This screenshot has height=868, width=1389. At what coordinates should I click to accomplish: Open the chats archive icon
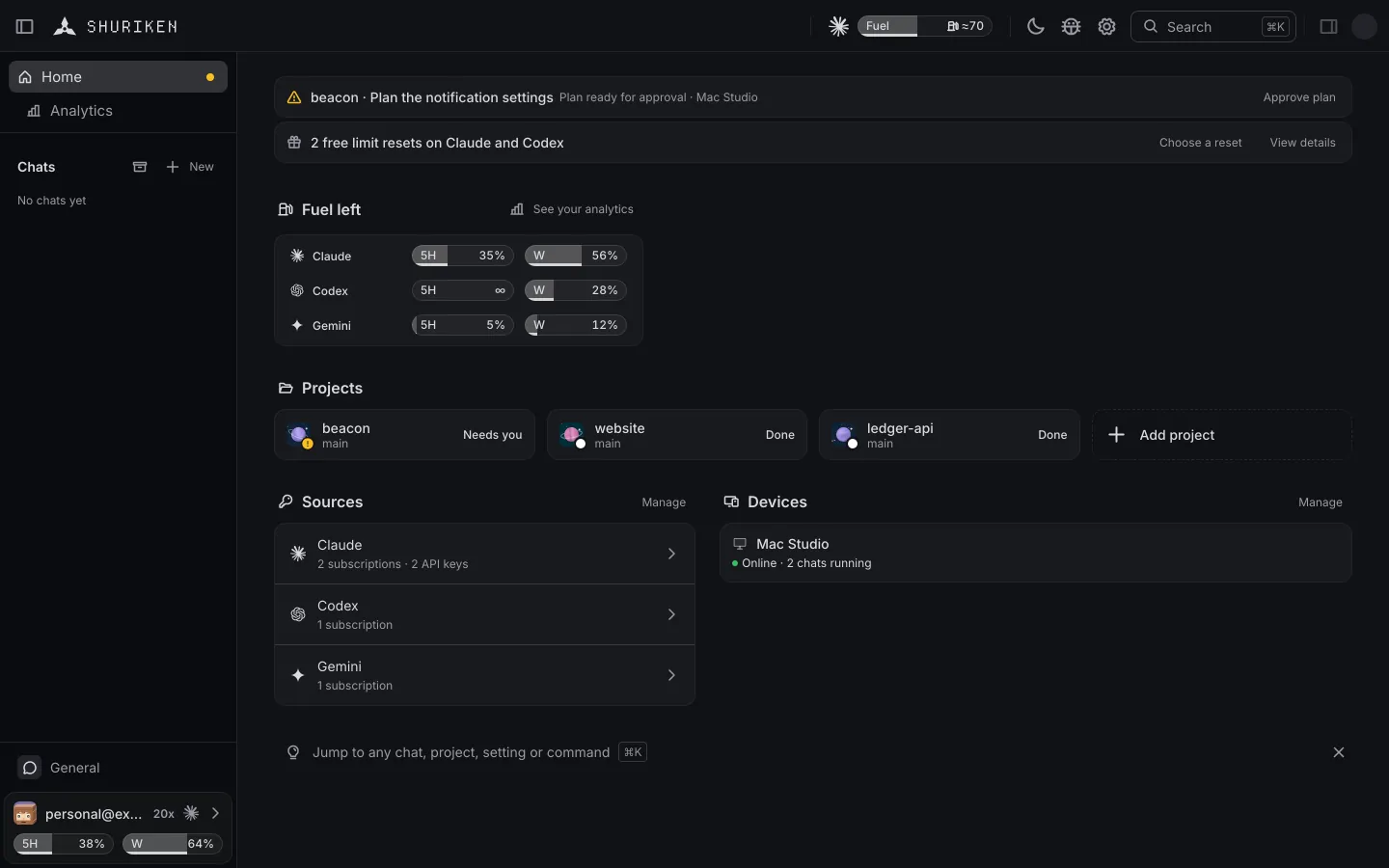pos(140,167)
